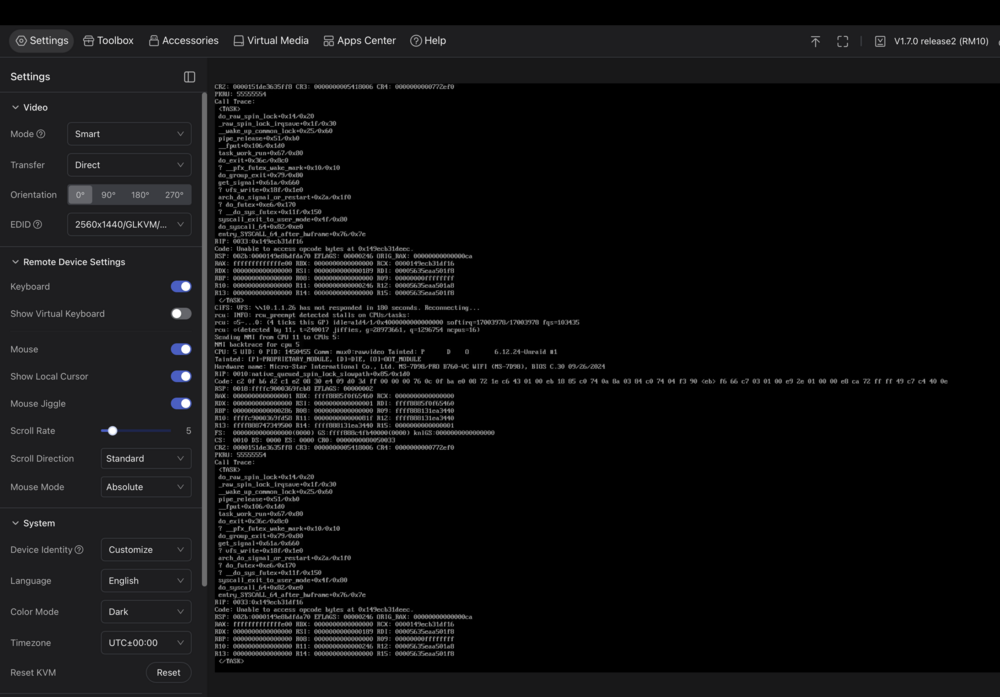
Task: Click the Settings gear icon in toolbar
Action: [21, 41]
